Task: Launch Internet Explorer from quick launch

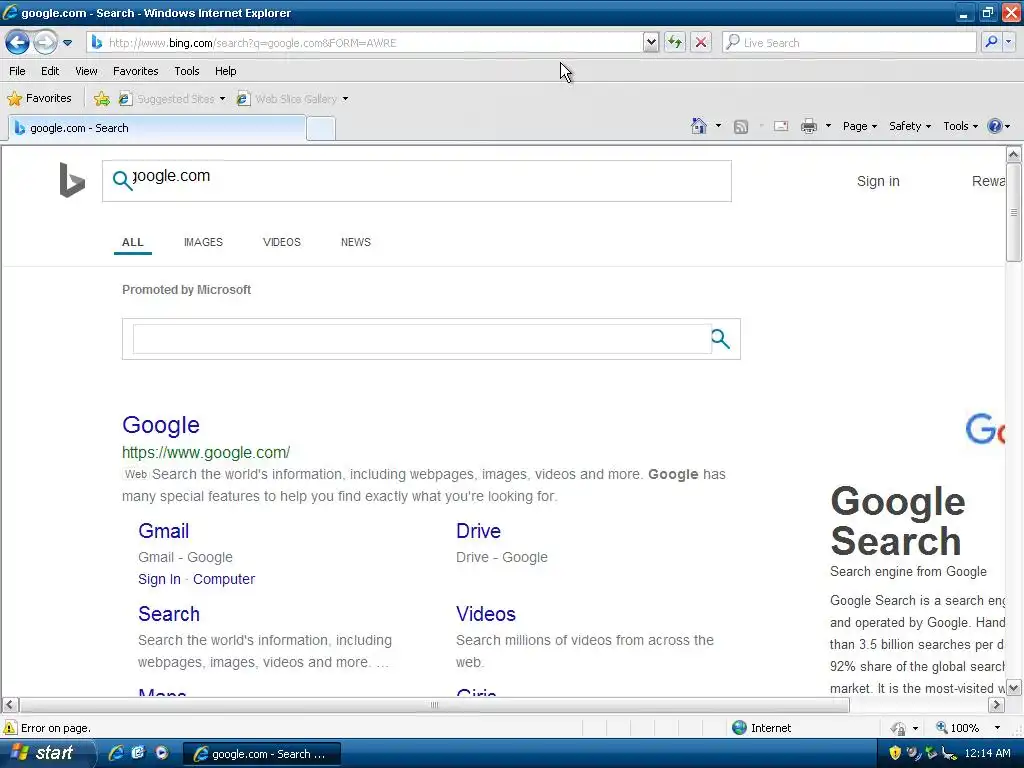Action: pos(116,753)
